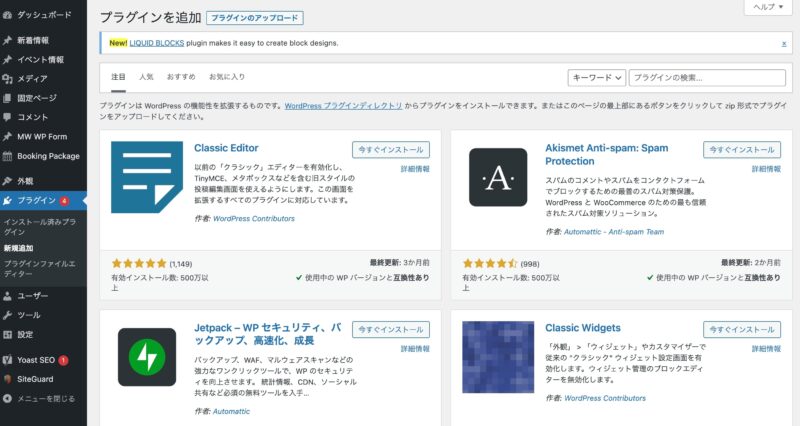800x426 pixels.
Task: Open 新規追加 submenu item
Action: [18, 248]
